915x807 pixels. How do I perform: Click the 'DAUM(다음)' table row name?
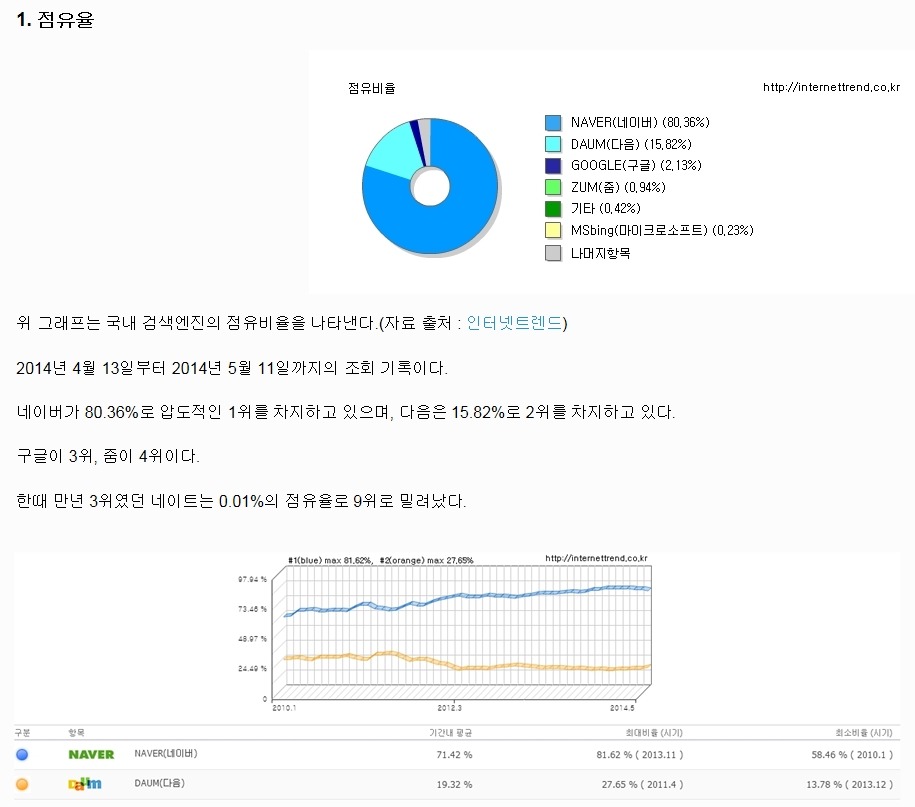click(159, 783)
